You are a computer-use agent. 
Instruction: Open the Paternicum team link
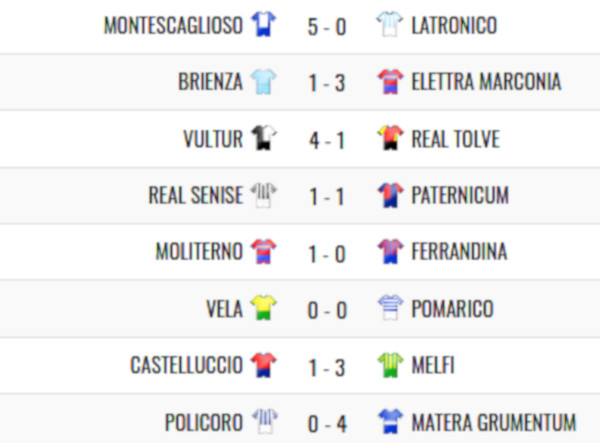(460, 195)
